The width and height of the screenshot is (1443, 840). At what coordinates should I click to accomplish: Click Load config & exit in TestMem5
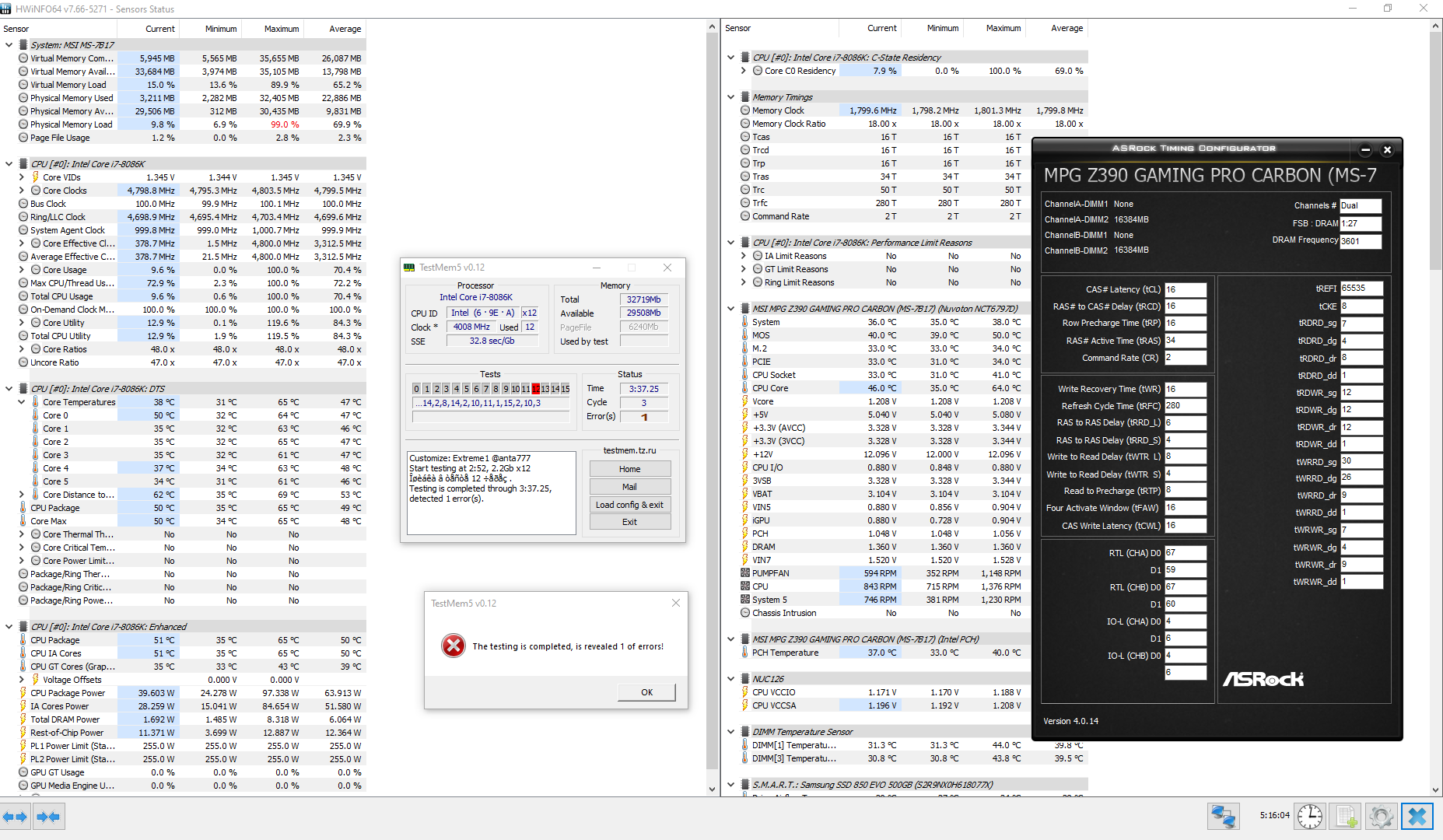(x=630, y=505)
